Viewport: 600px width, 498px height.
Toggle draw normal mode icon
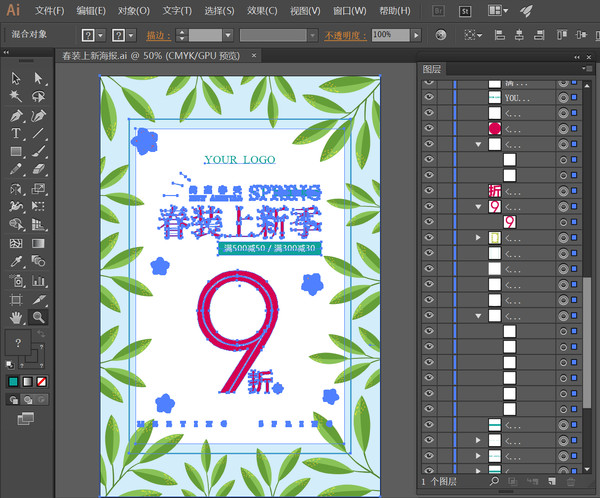click(13, 400)
